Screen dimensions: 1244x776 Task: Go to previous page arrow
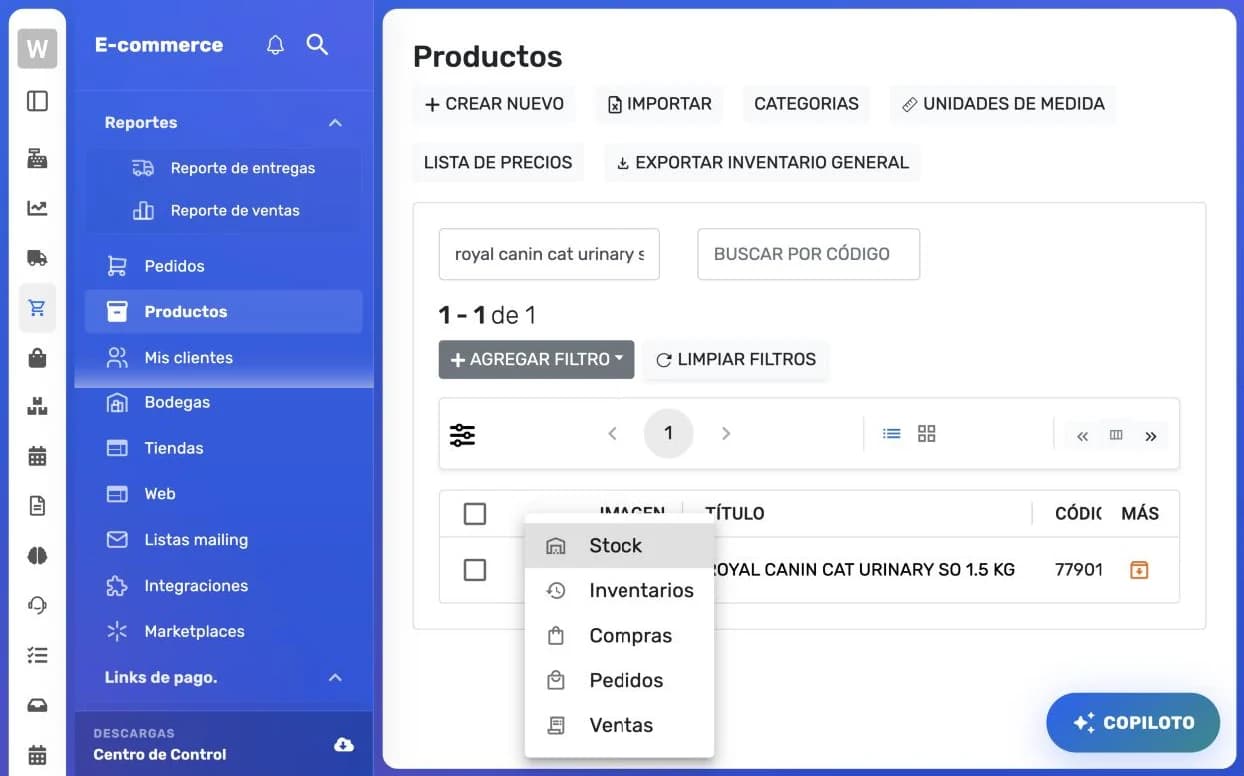click(612, 433)
